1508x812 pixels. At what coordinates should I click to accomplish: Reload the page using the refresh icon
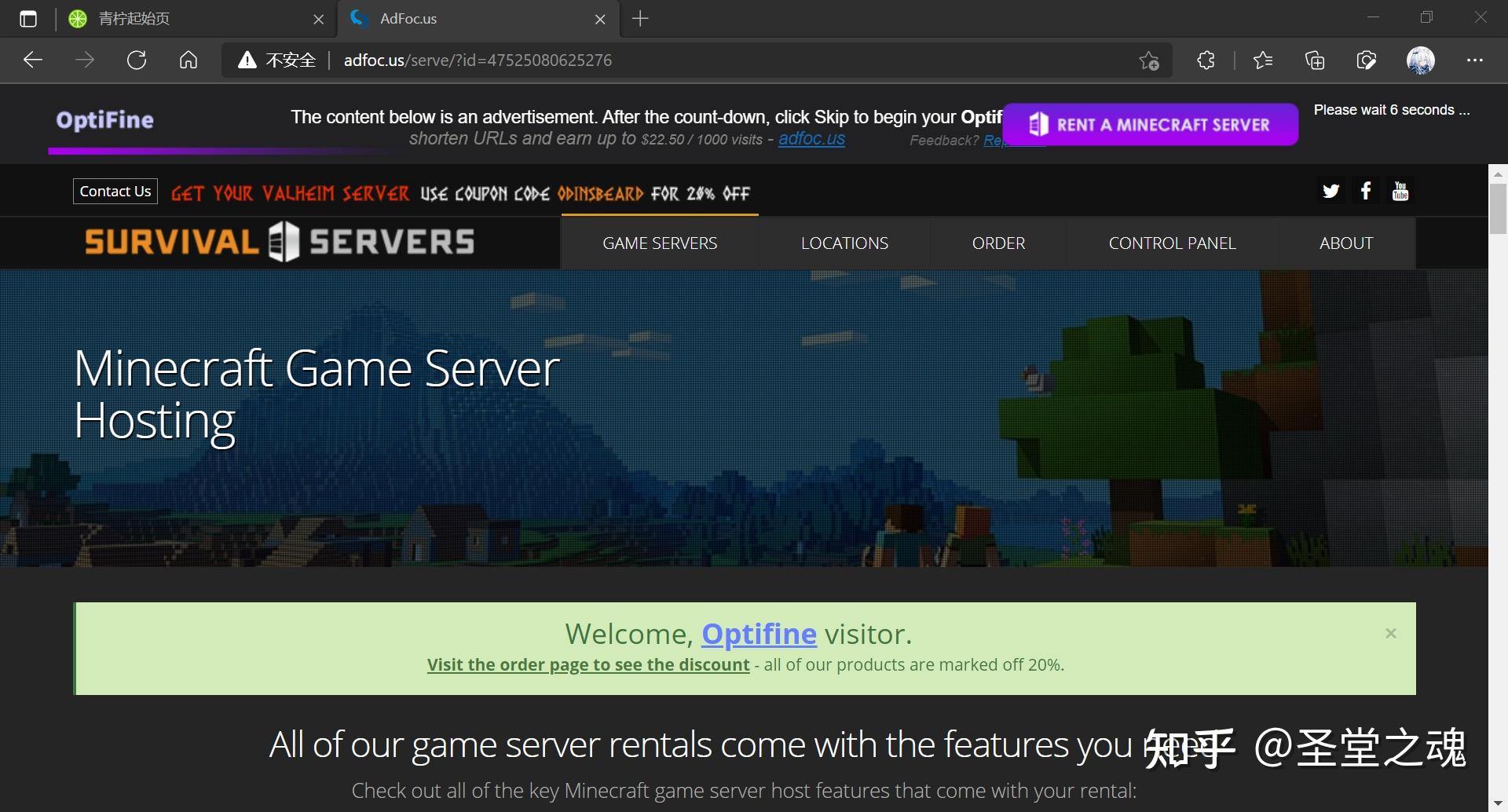[x=137, y=60]
